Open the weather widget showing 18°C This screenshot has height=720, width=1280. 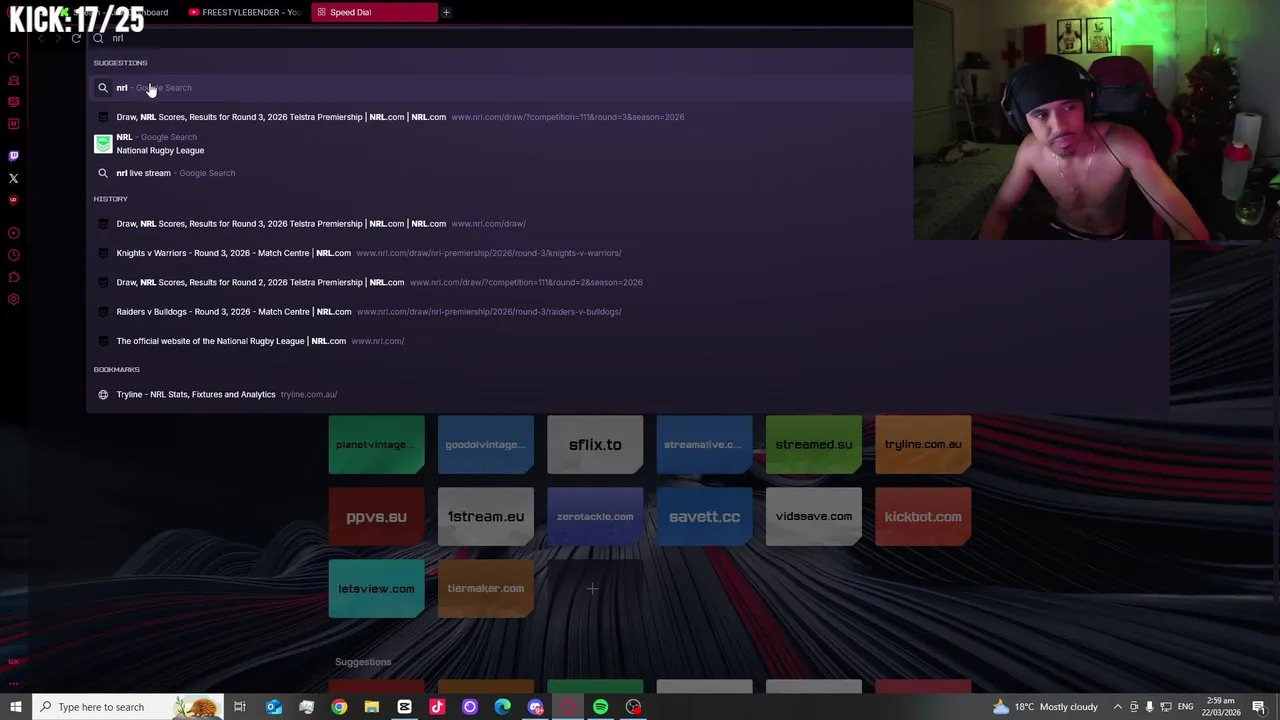[1045, 707]
